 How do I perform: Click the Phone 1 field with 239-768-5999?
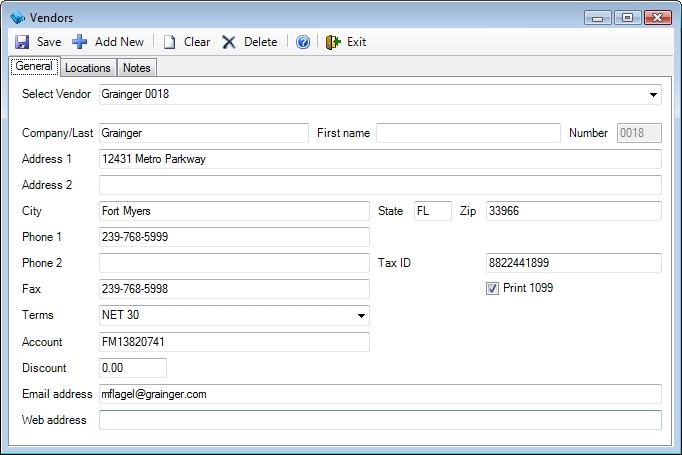coord(234,237)
